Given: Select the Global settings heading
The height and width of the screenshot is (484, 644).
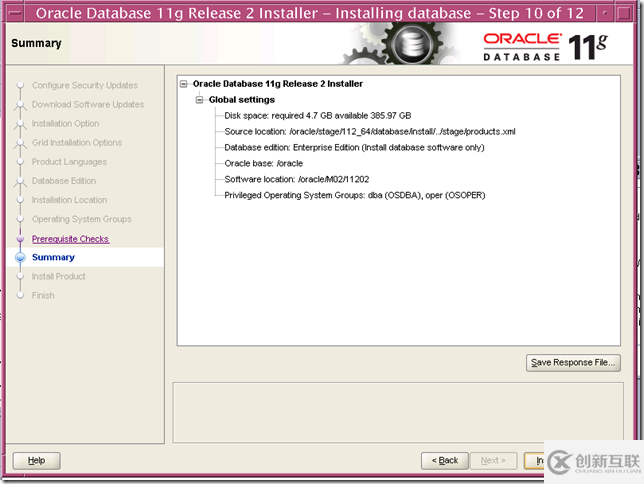Looking at the screenshot, I should point(242,100).
